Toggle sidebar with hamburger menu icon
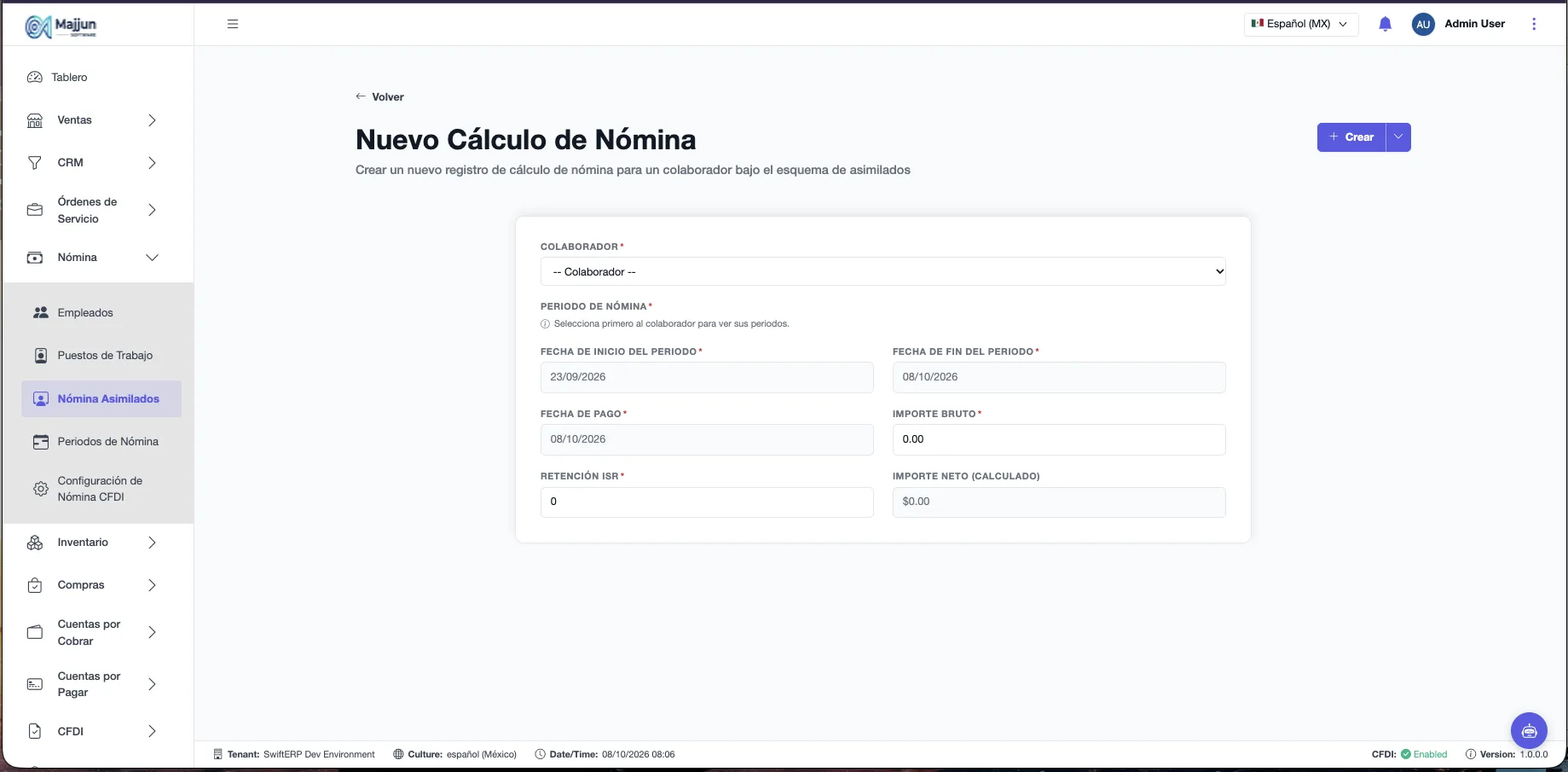The height and width of the screenshot is (772, 1568). (x=233, y=24)
